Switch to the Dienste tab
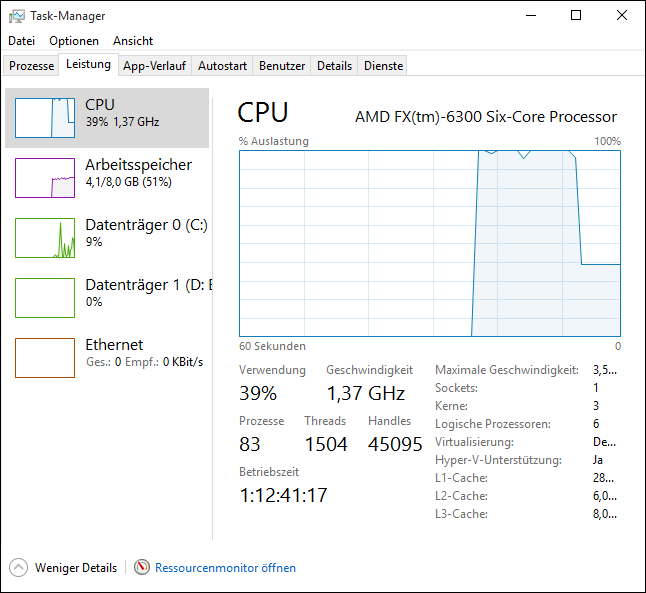Image resolution: width=646 pixels, height=593 pixels. coord(384,66)
